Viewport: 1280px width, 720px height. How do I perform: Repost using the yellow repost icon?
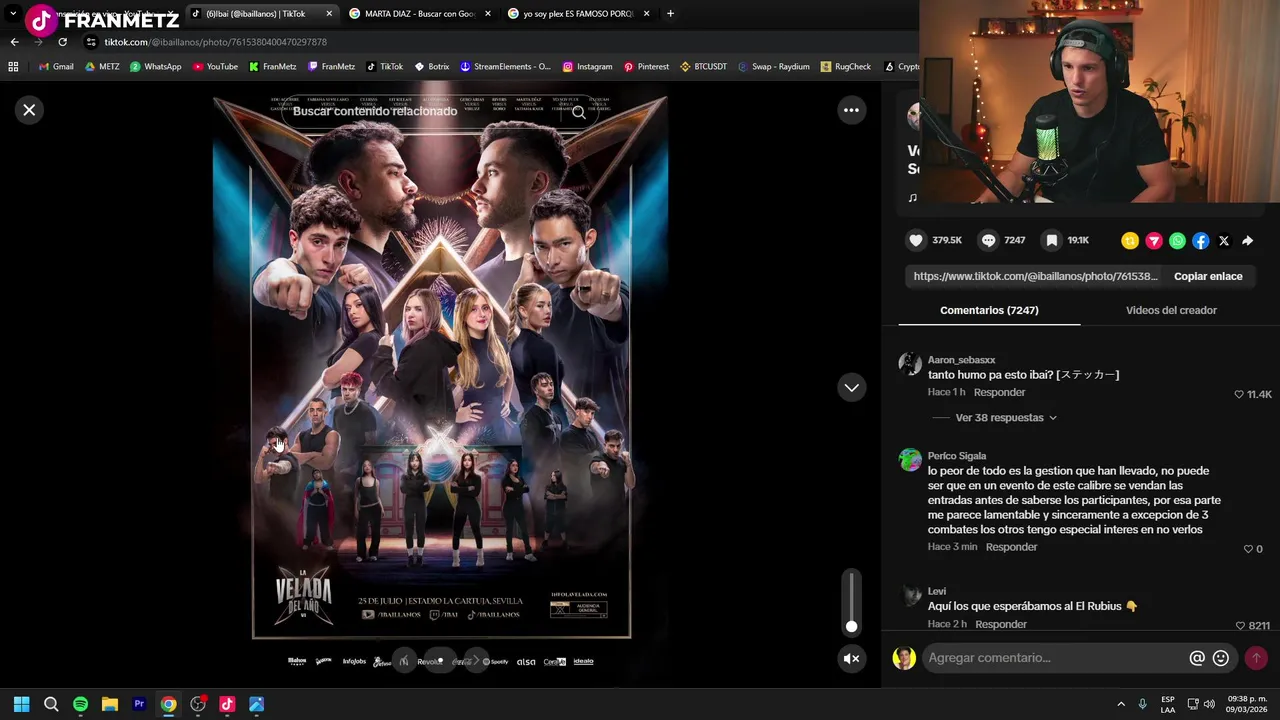tap(1130, 240)
